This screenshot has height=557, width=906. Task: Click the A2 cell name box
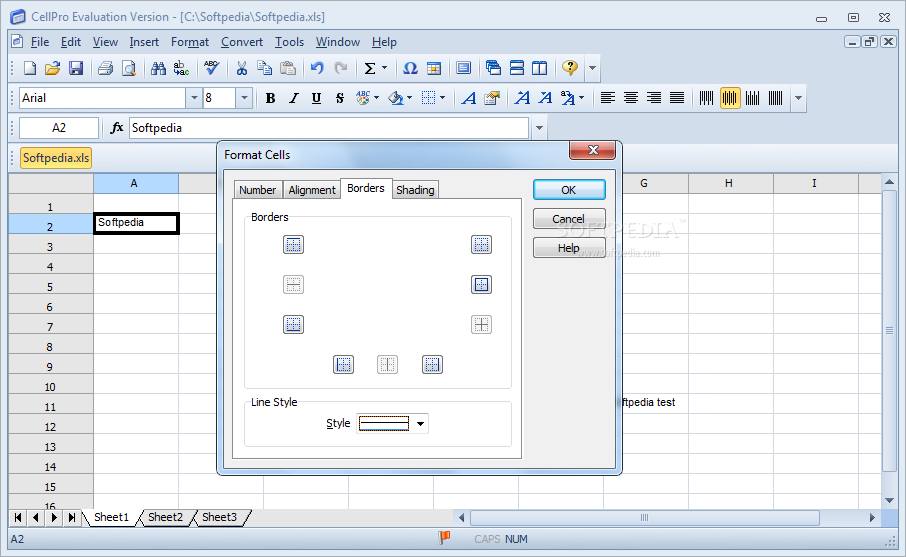[59, 128]
